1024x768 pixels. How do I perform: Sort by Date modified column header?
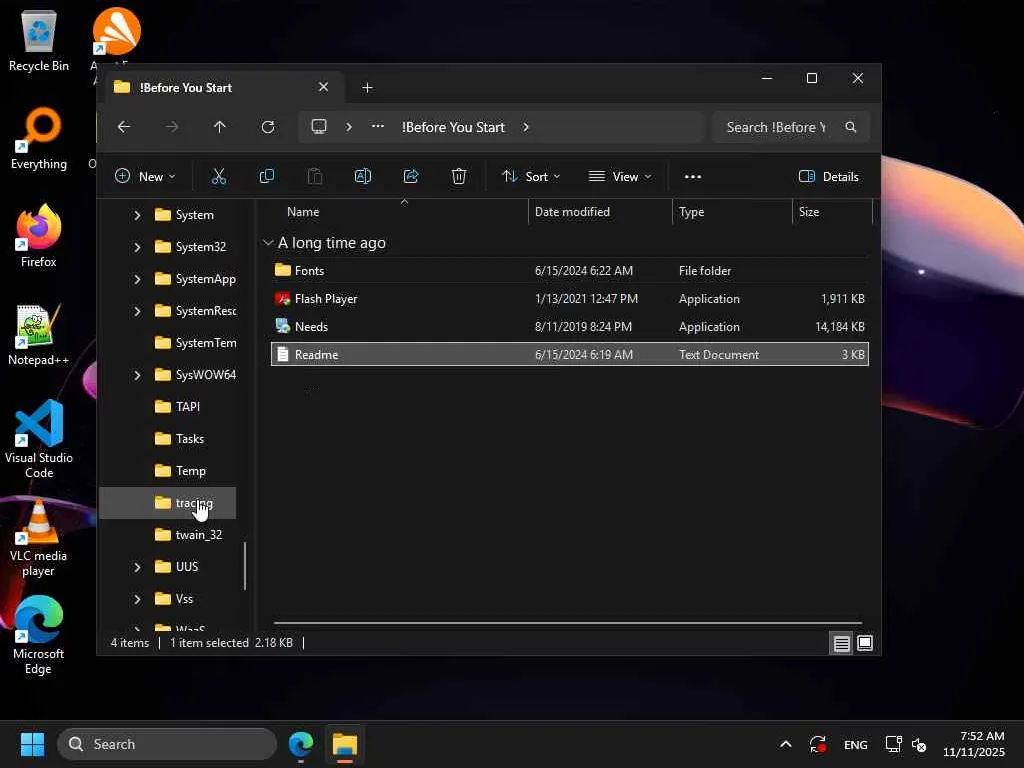[572, 212]
